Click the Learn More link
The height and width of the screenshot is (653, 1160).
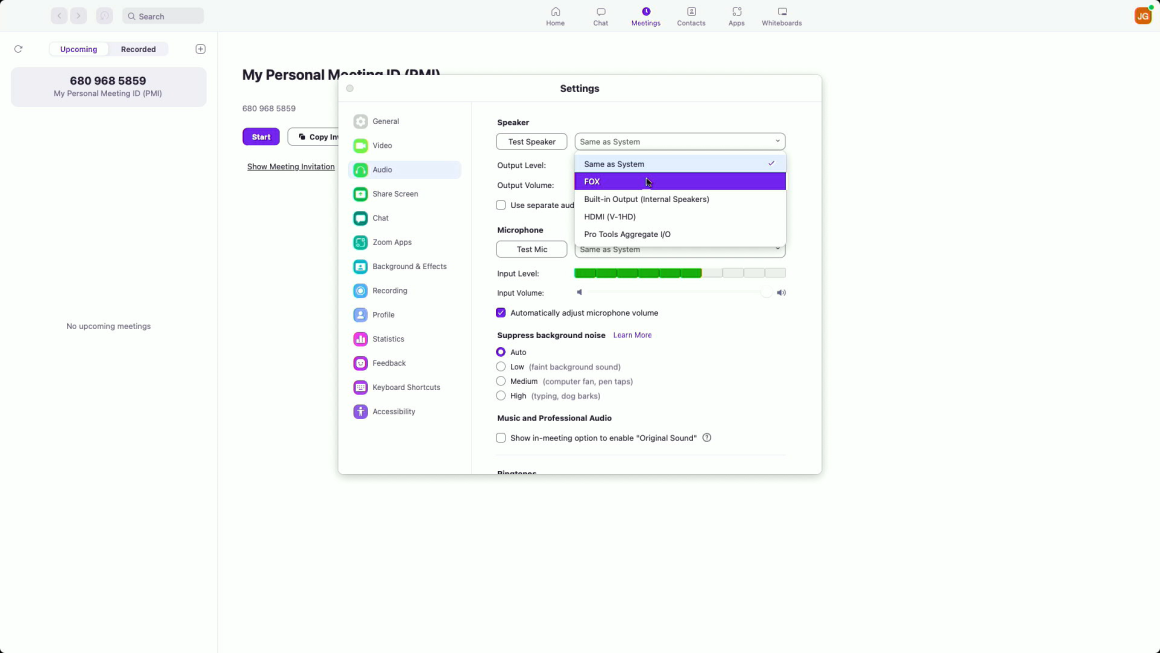coord(632,335)
